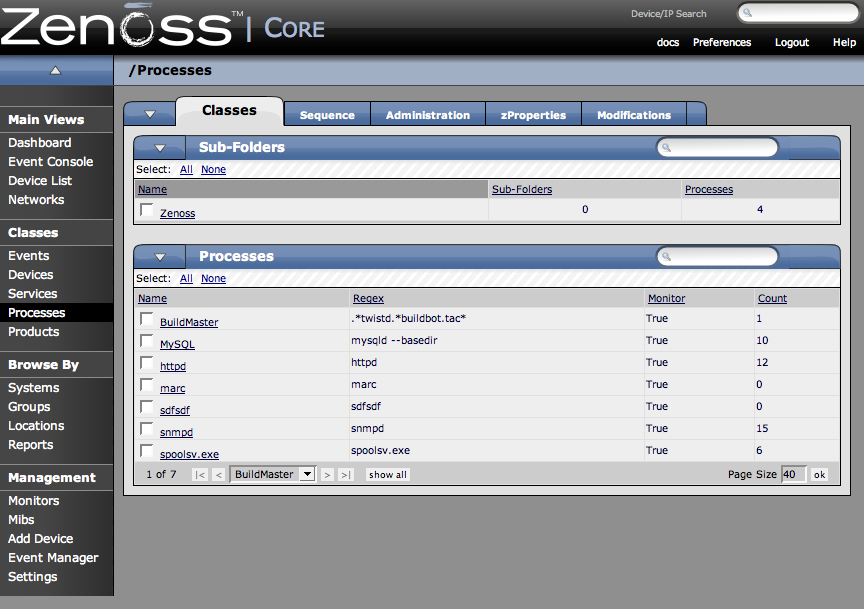Open Preferences in the header

tap(722, 42)
